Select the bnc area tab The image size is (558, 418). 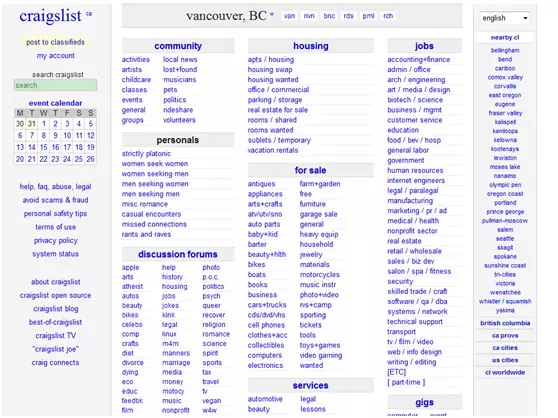329,16
